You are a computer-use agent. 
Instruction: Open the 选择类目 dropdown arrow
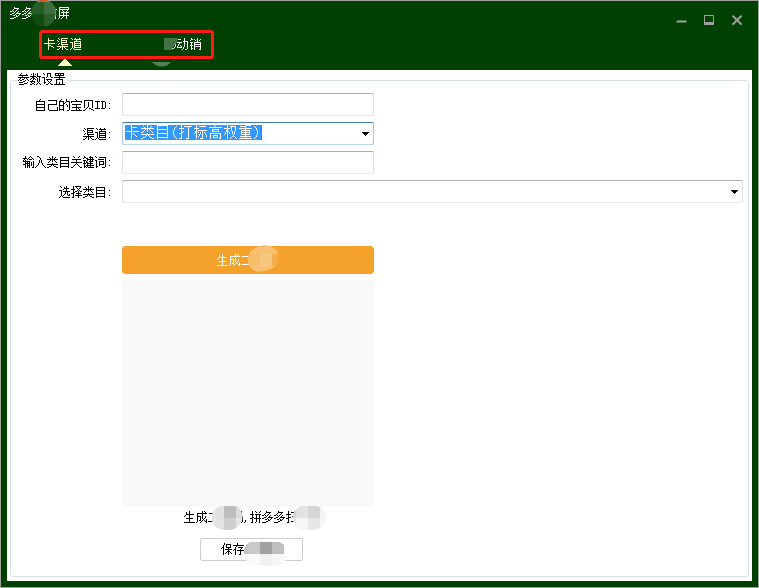735,191
